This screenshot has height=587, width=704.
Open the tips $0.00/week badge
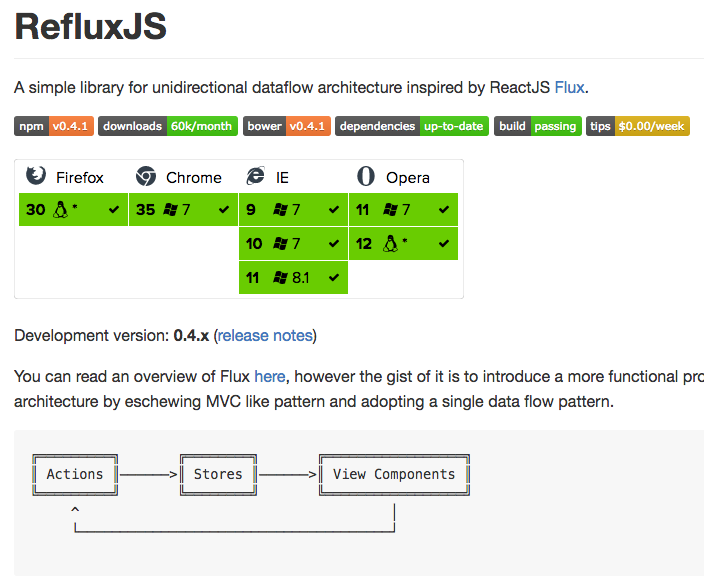638,126
